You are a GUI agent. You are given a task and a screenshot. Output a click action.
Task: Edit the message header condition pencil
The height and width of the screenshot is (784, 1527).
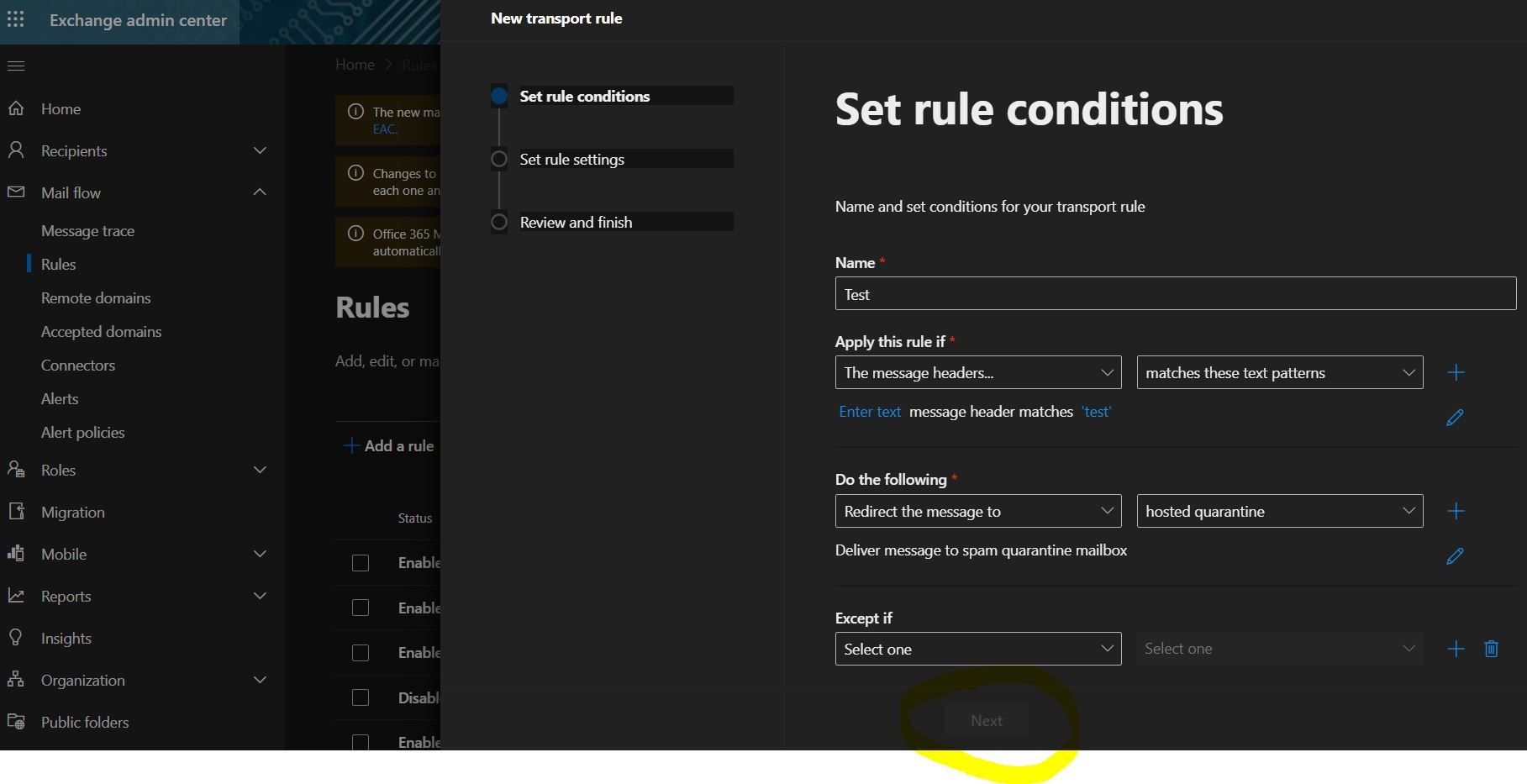click(1455, 418)
